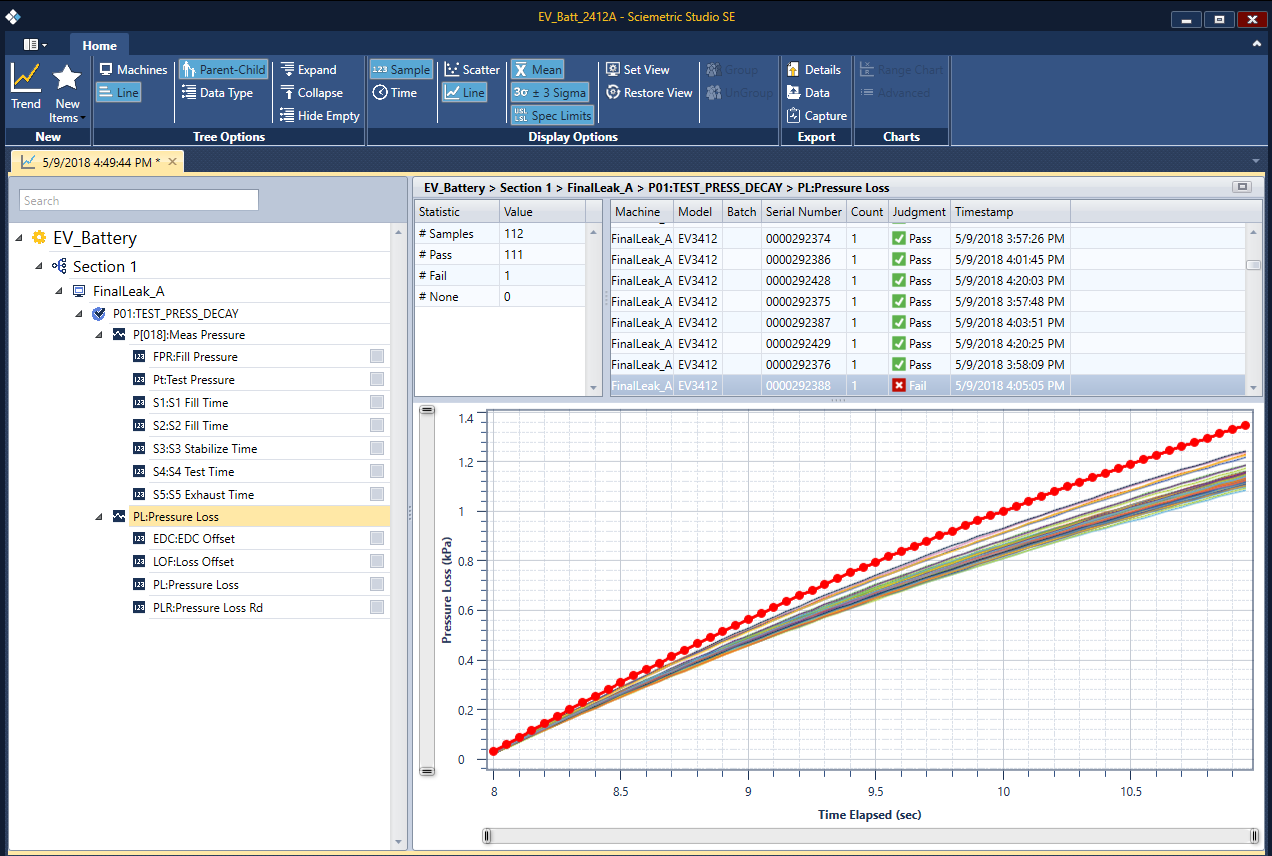
Task: Select row with serial 0000292374
Action: click(929, 238)
